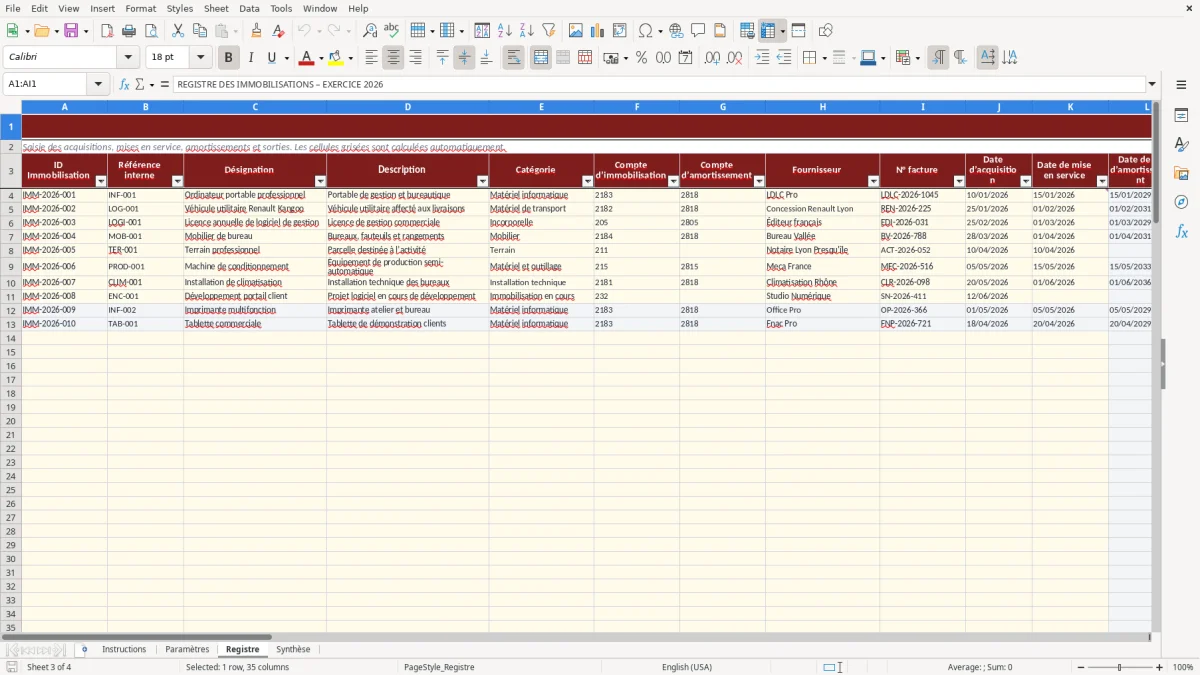
Task: Open the Format menu
Action: coord(140,8)
